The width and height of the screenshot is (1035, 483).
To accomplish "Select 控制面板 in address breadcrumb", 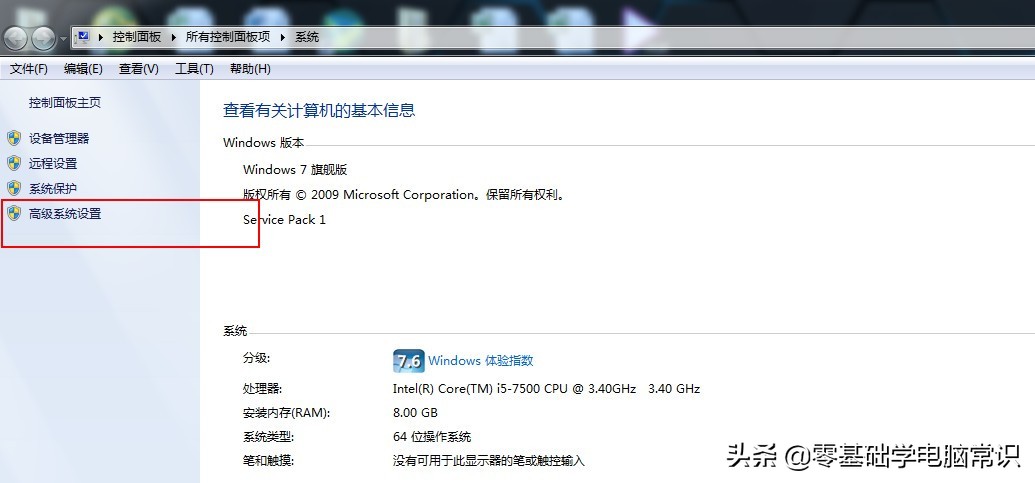I will coord(137,37).
